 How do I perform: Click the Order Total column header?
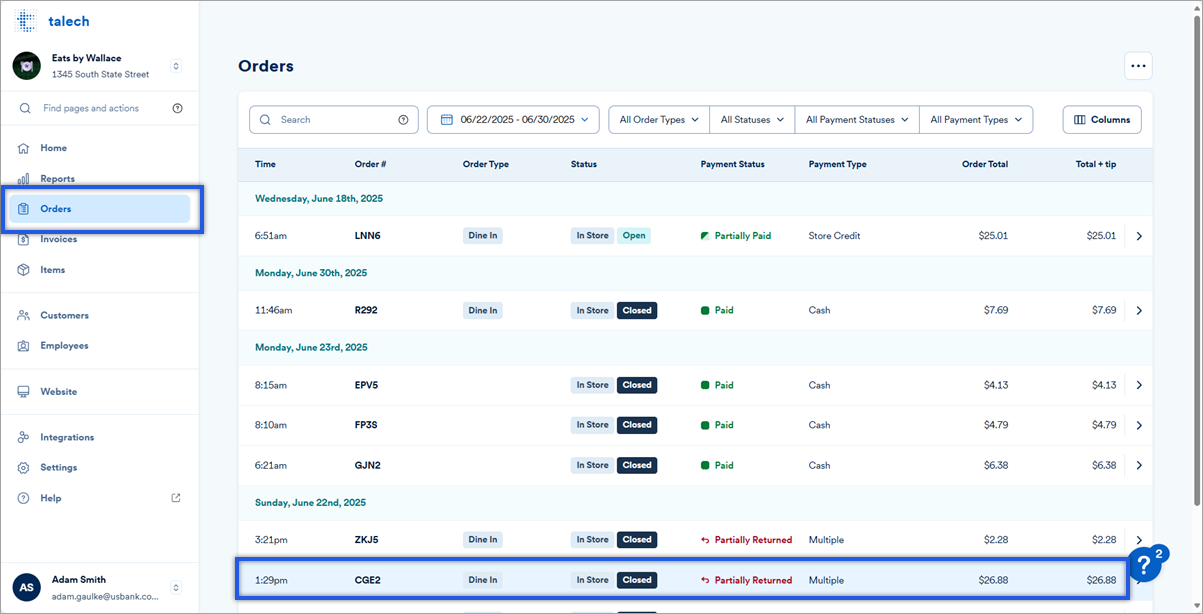point(985,164)
